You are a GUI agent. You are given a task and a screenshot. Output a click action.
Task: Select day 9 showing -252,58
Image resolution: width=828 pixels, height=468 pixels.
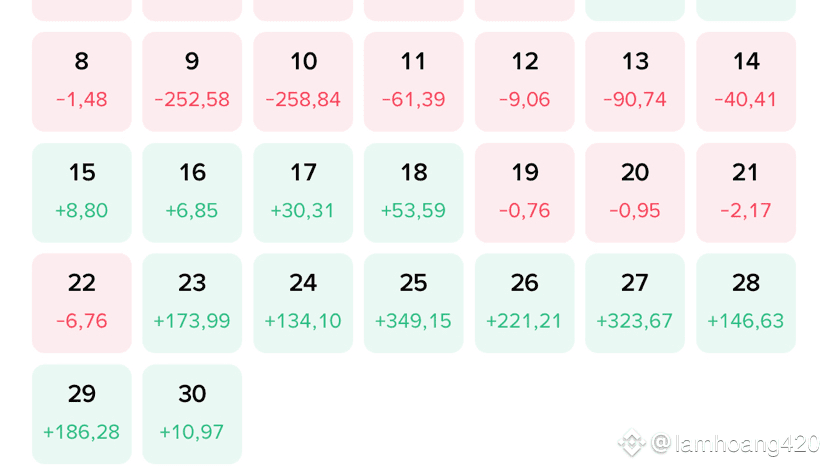pos(192,81)
